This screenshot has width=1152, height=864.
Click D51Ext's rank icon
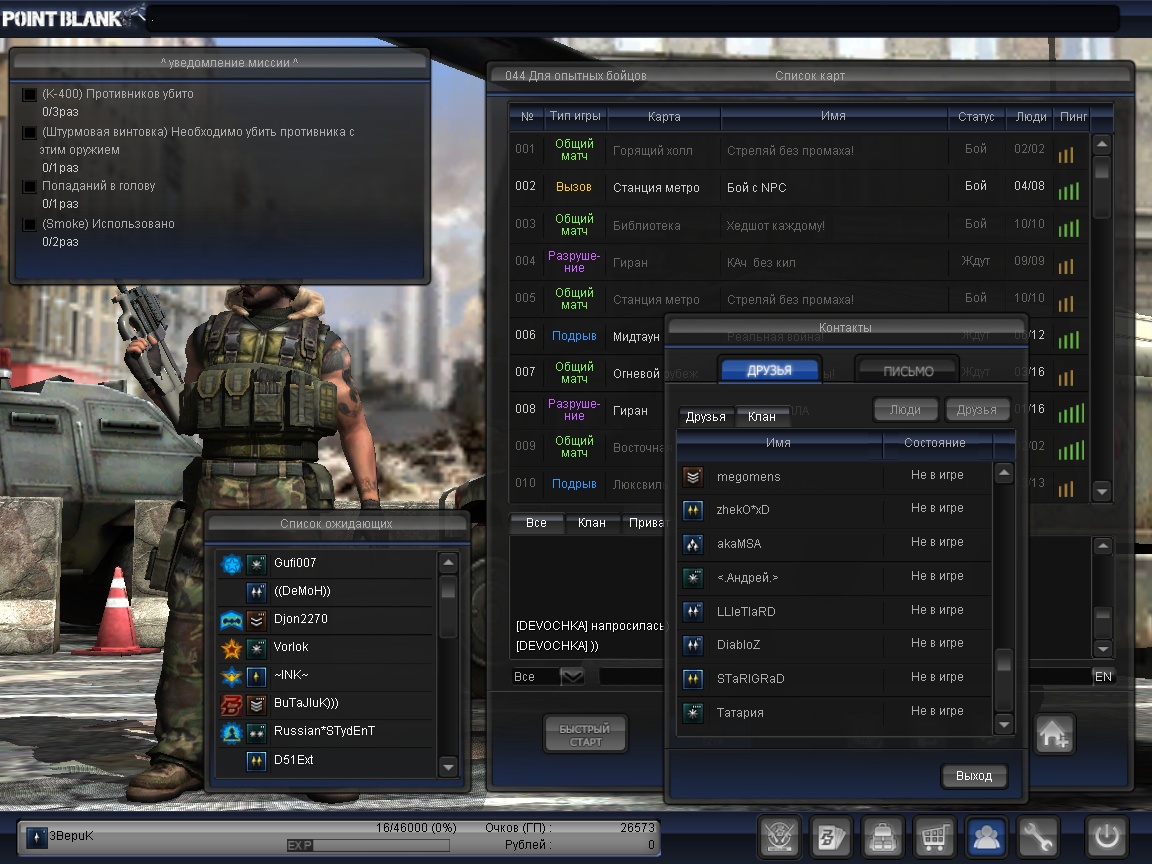(x=256, y=760)
